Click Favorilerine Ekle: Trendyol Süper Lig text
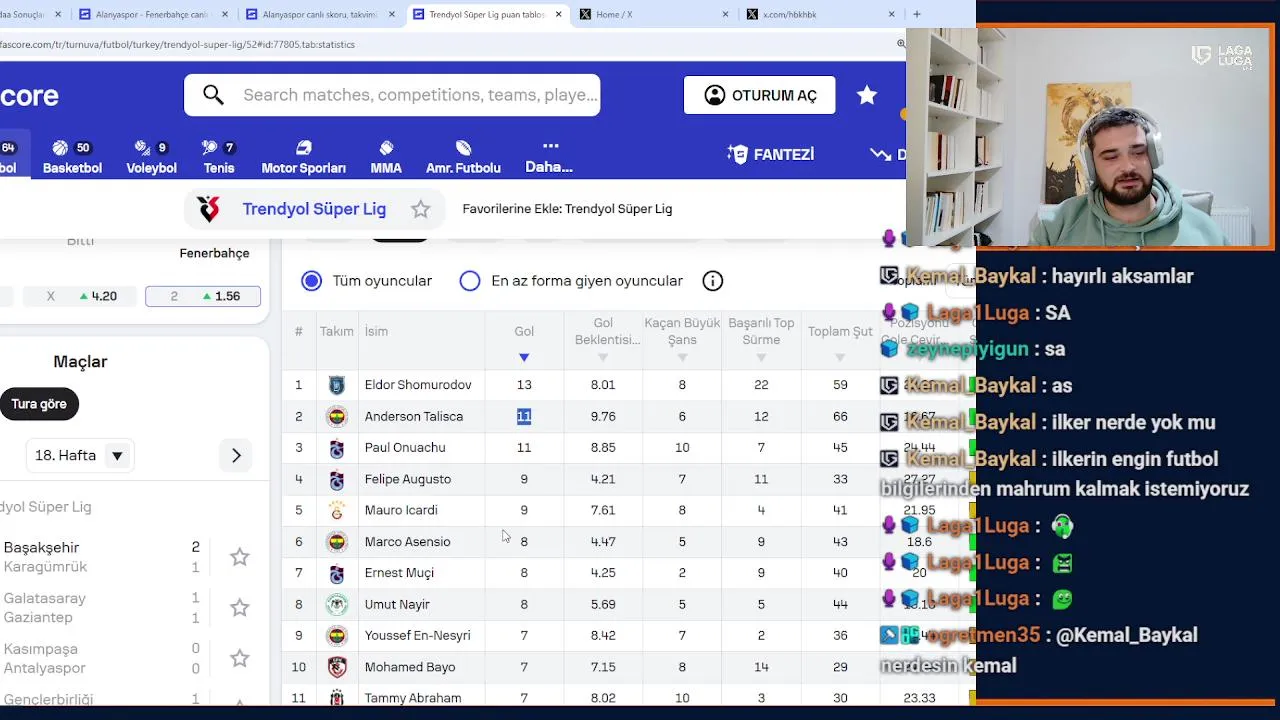The image size is (1280, 720). tap(567, 209)
